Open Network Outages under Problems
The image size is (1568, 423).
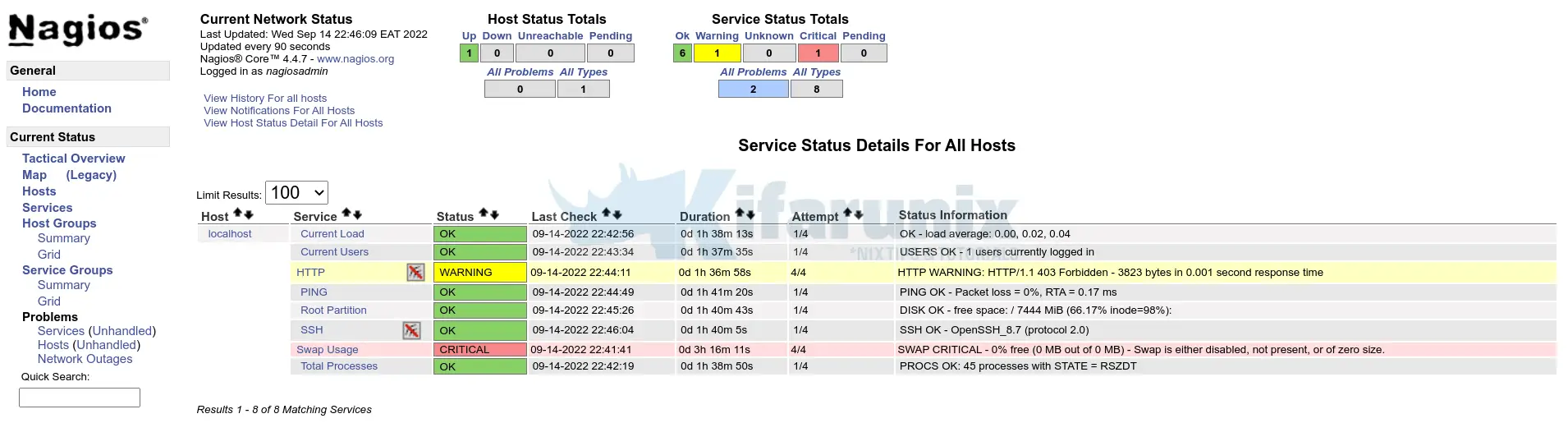(x=85, y=359)
